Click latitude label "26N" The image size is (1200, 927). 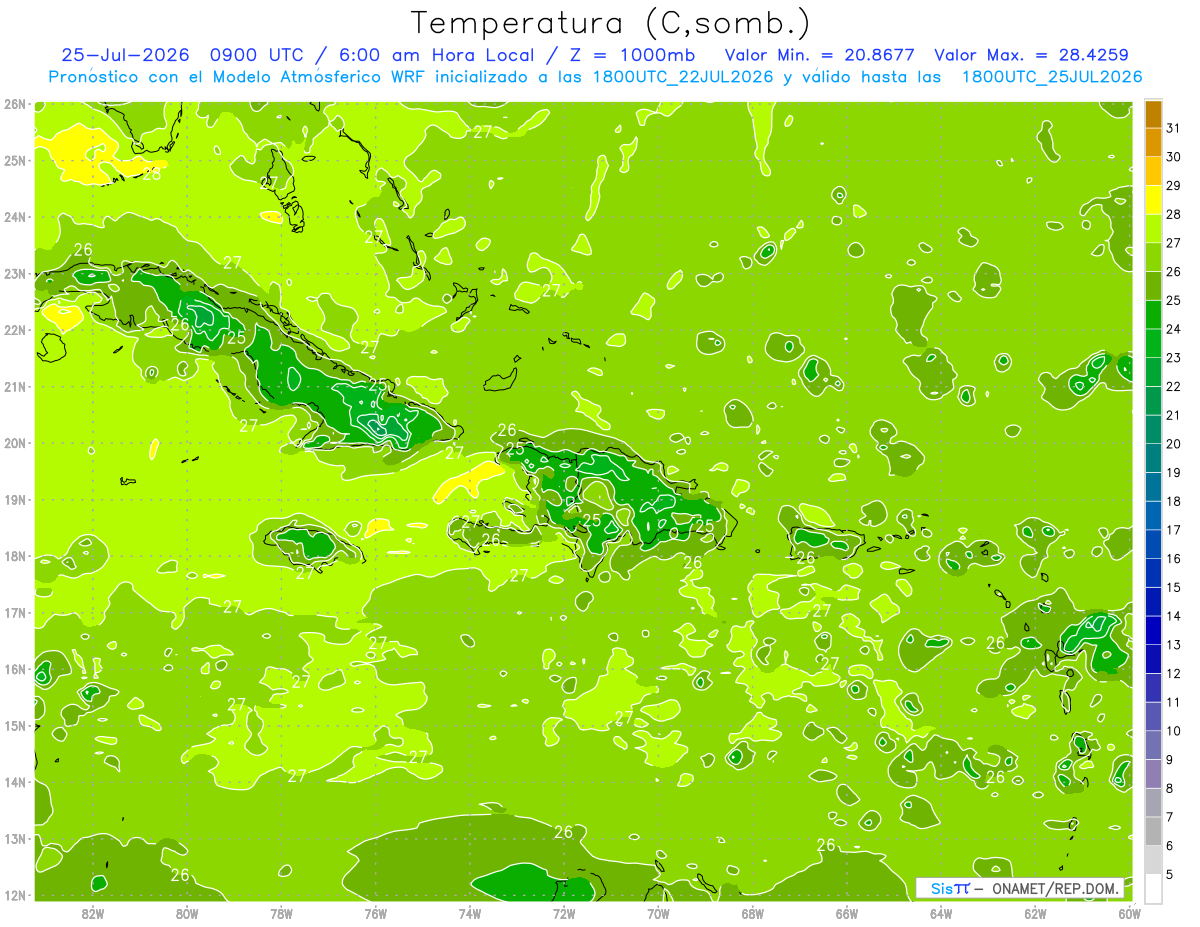pos(14,104)
